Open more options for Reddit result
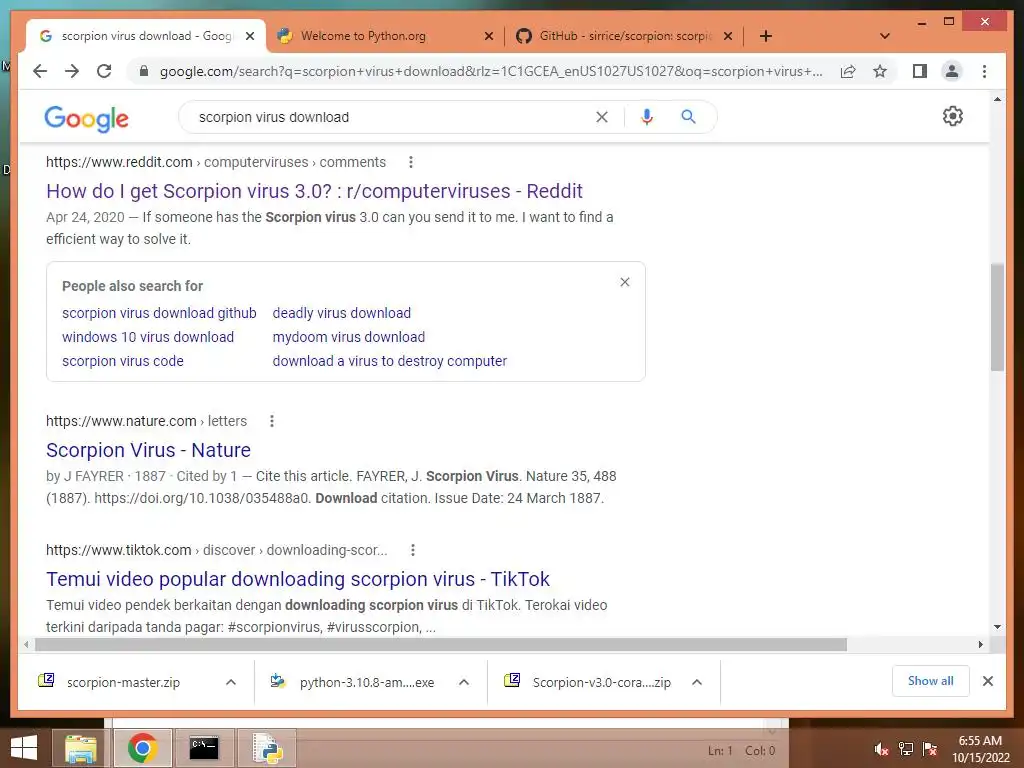 pos(411,162)
